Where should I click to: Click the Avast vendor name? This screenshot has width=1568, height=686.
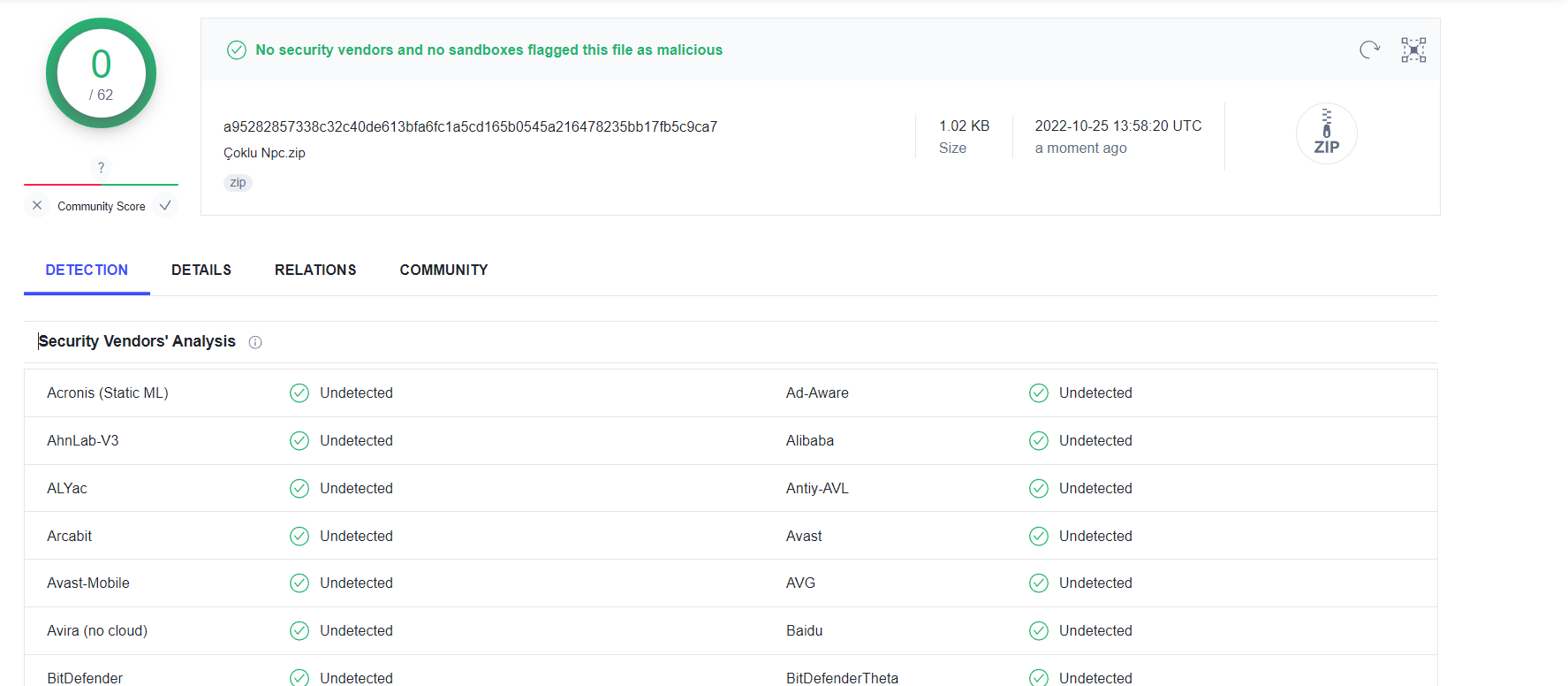coord(804,536)
